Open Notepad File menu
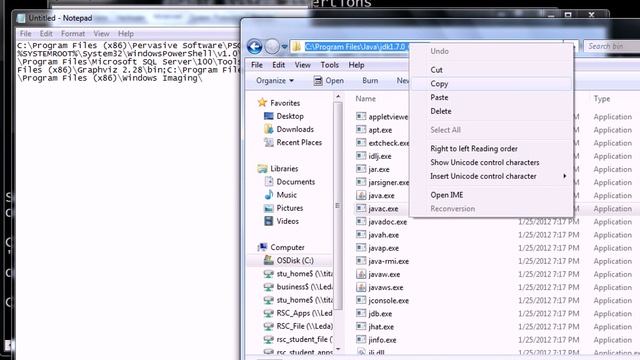The image size is (640, 360). click(25, 33)
